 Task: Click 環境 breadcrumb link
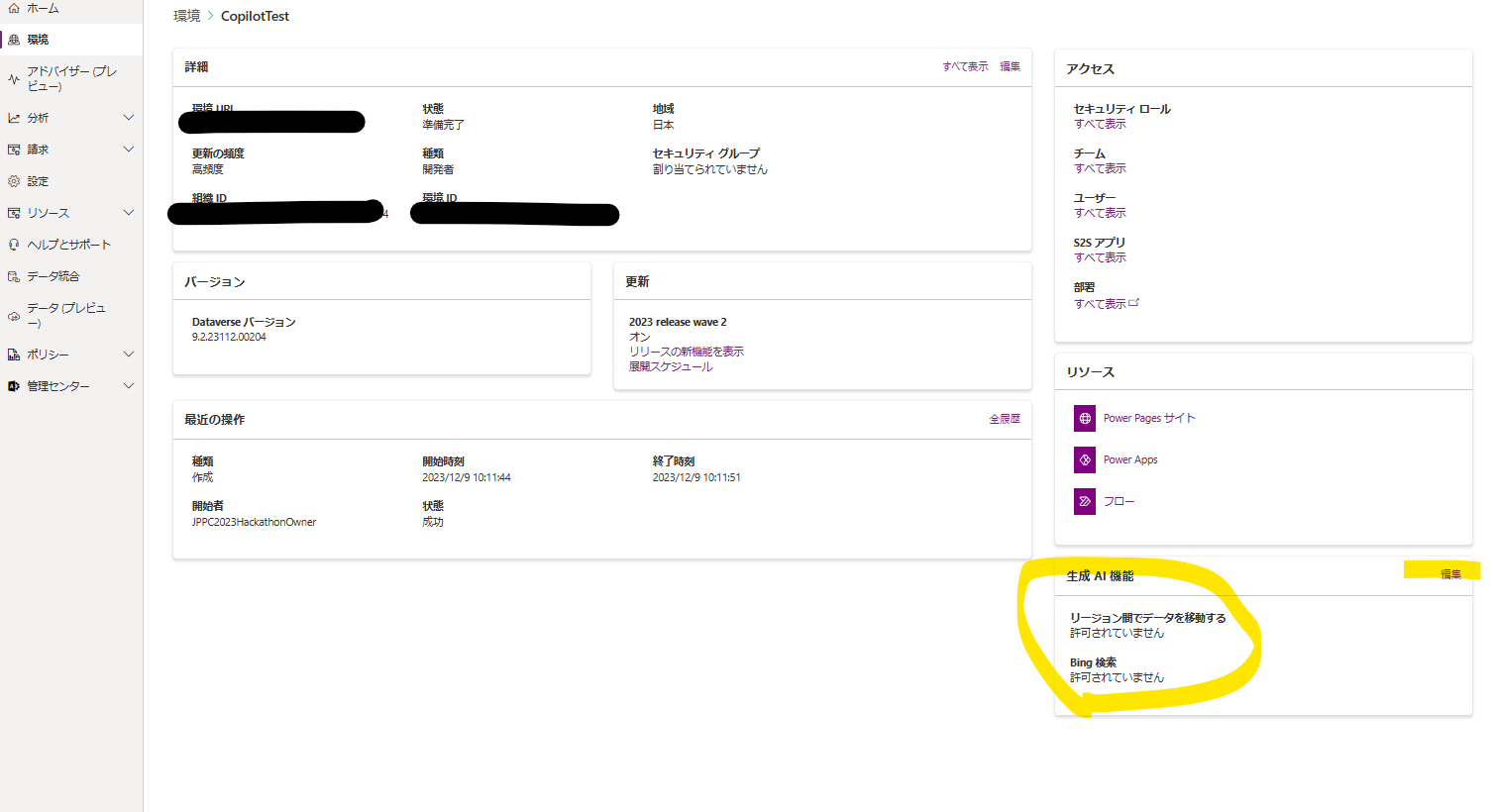186,16
